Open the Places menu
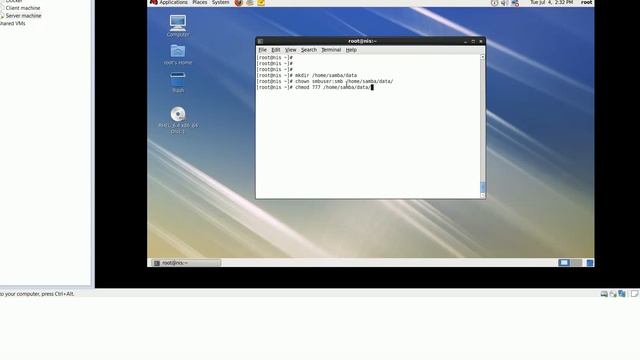This screenshot has width=640, height=360. [x=200, y=2]
